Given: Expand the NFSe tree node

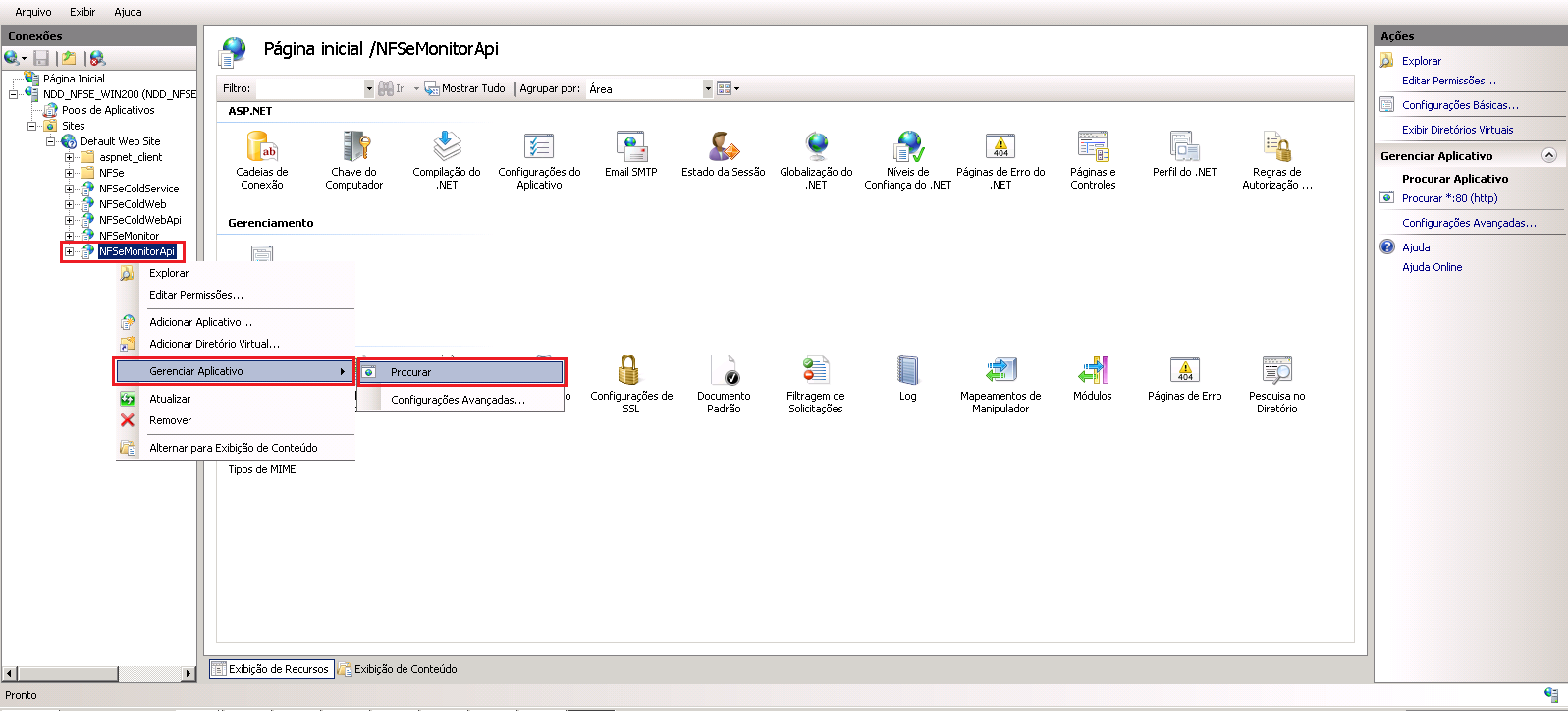Looking at the screenshot, I should tap(69, 173).
